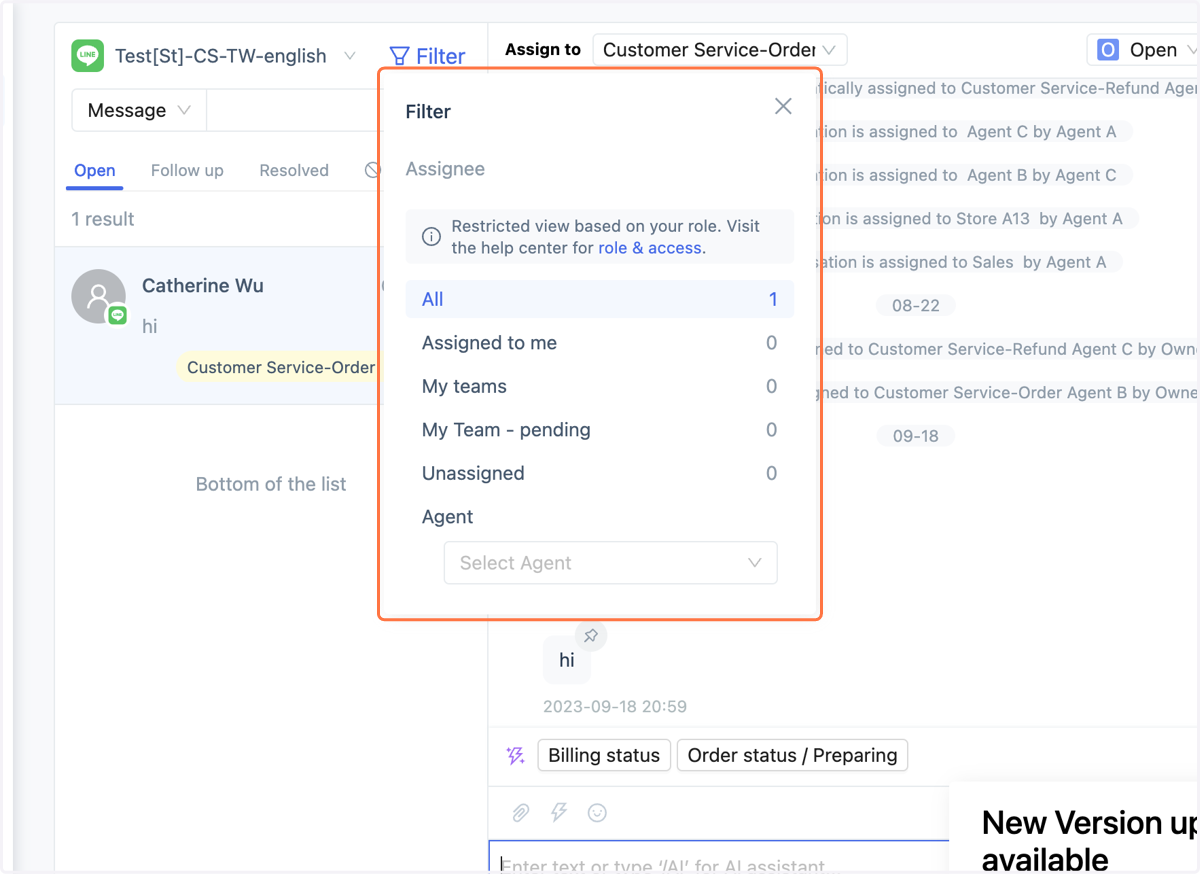Click assigned to Agent C by Agent A log

[x=974, y=131]
